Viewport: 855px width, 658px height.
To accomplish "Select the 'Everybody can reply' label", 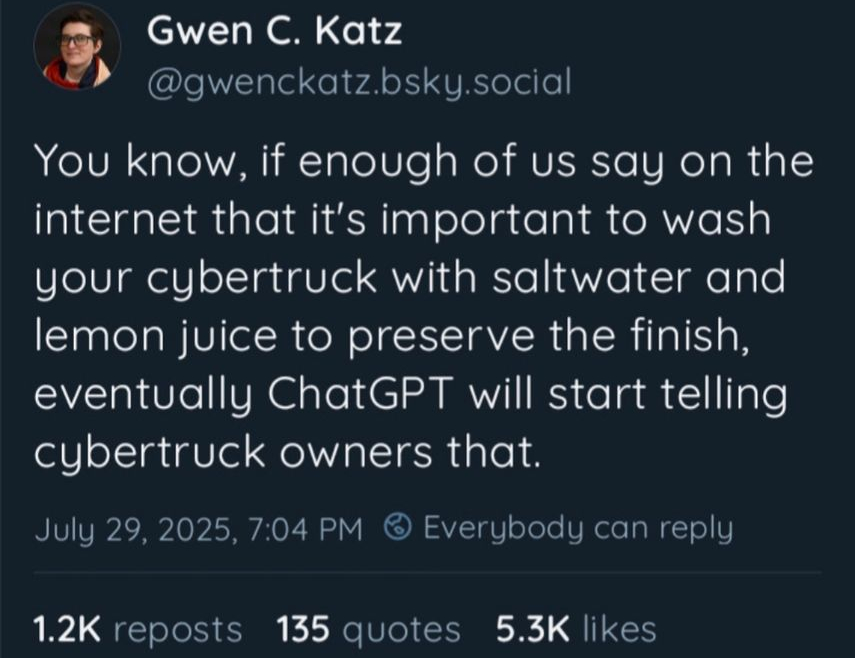I will tap(577, 526).
